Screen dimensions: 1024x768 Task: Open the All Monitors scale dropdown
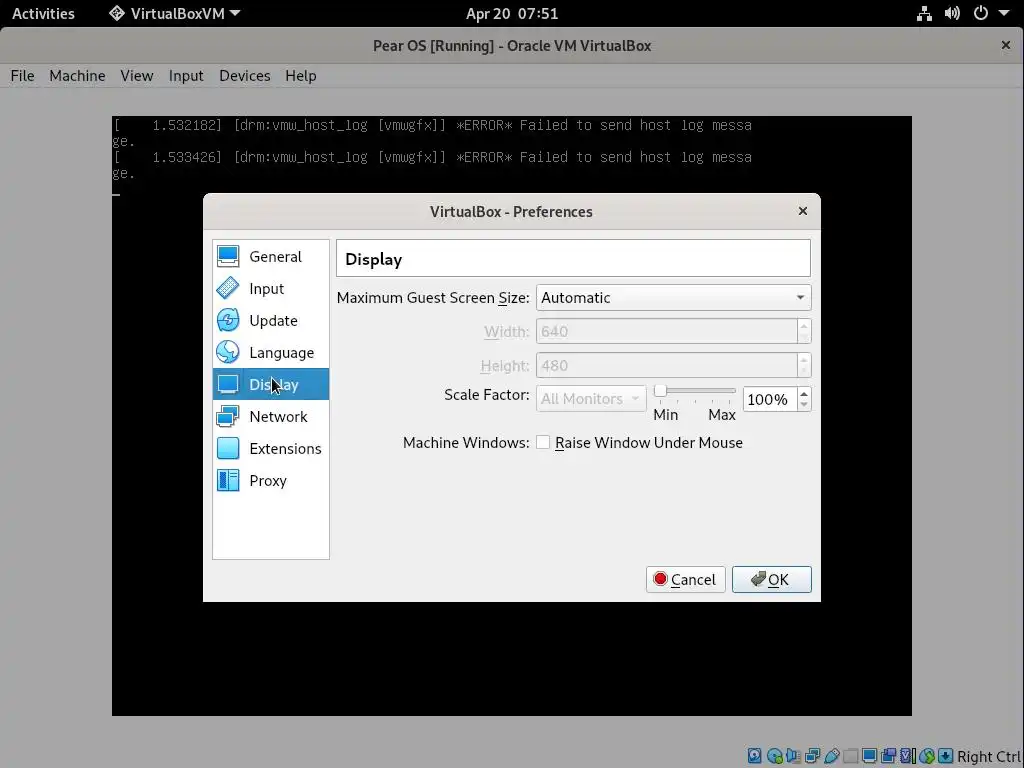coord(591,398)
